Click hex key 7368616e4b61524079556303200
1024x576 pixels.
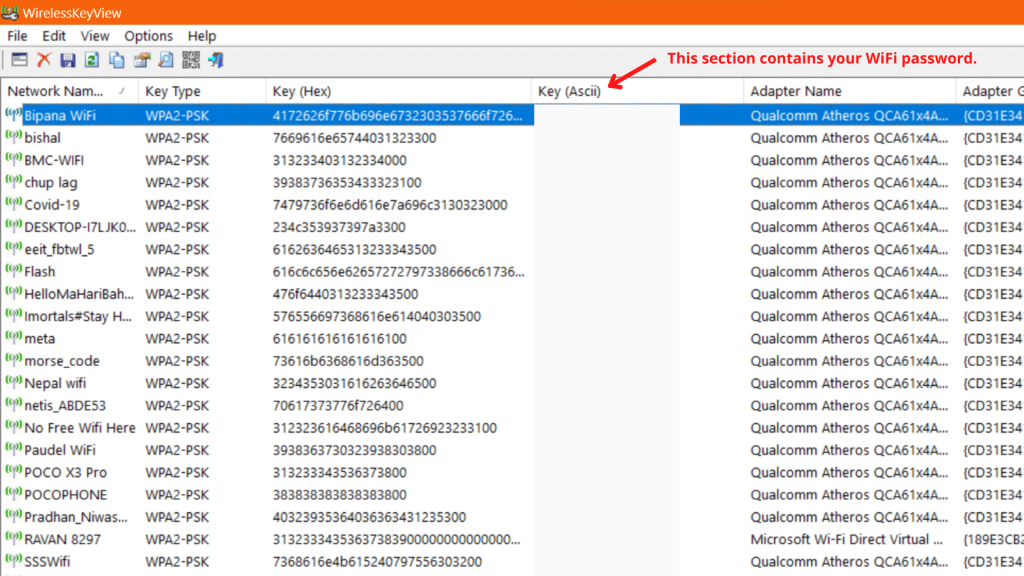tap(377, 562)
